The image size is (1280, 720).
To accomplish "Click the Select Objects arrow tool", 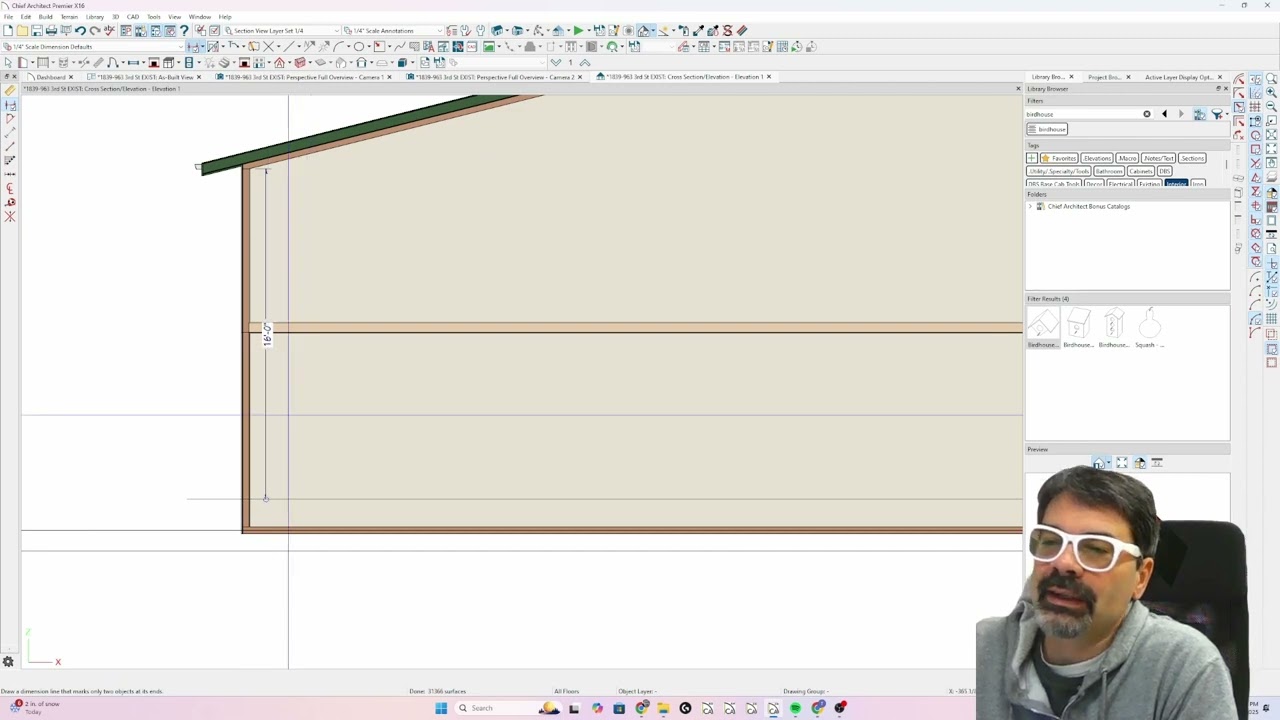I will [x=8, y=62].
